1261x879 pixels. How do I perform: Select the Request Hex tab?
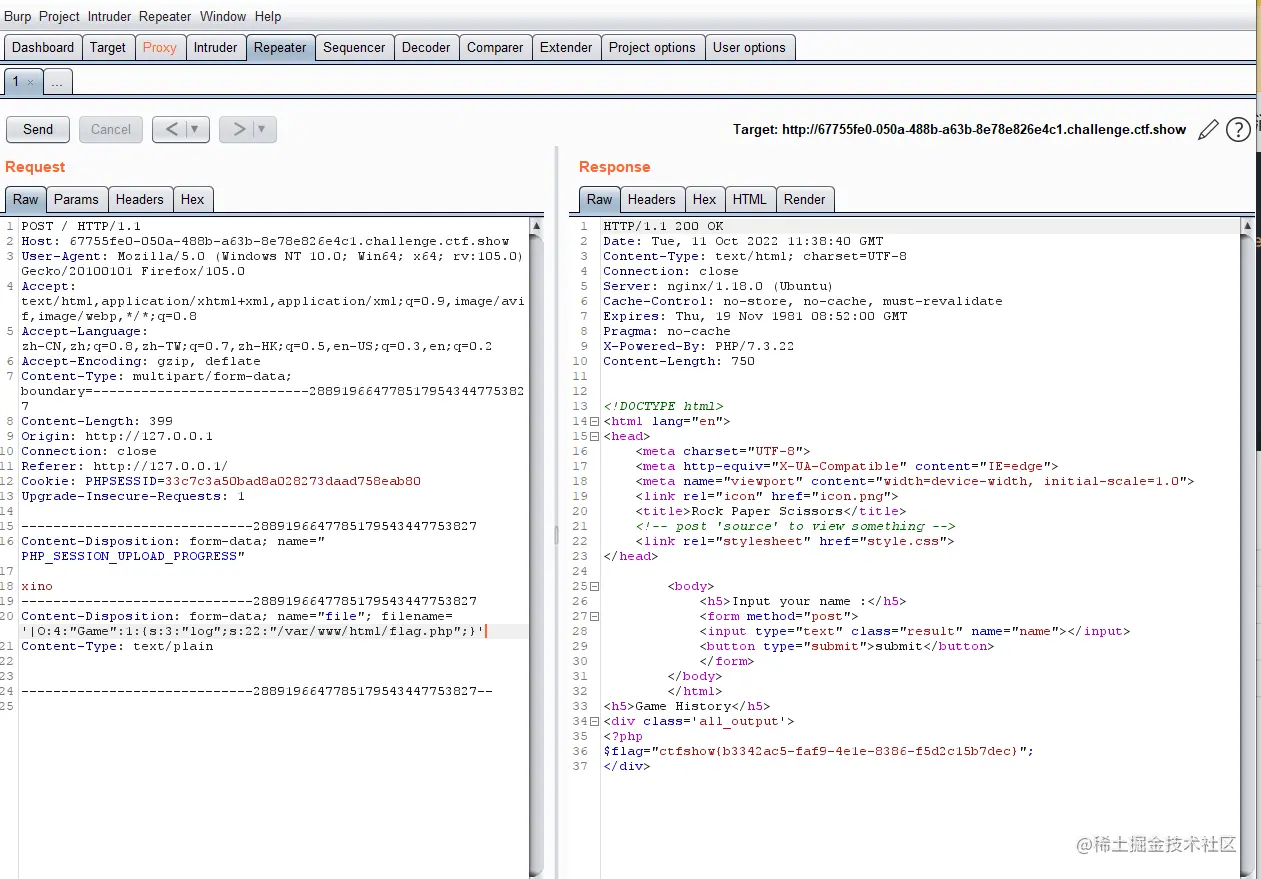(x=193, y=200)
